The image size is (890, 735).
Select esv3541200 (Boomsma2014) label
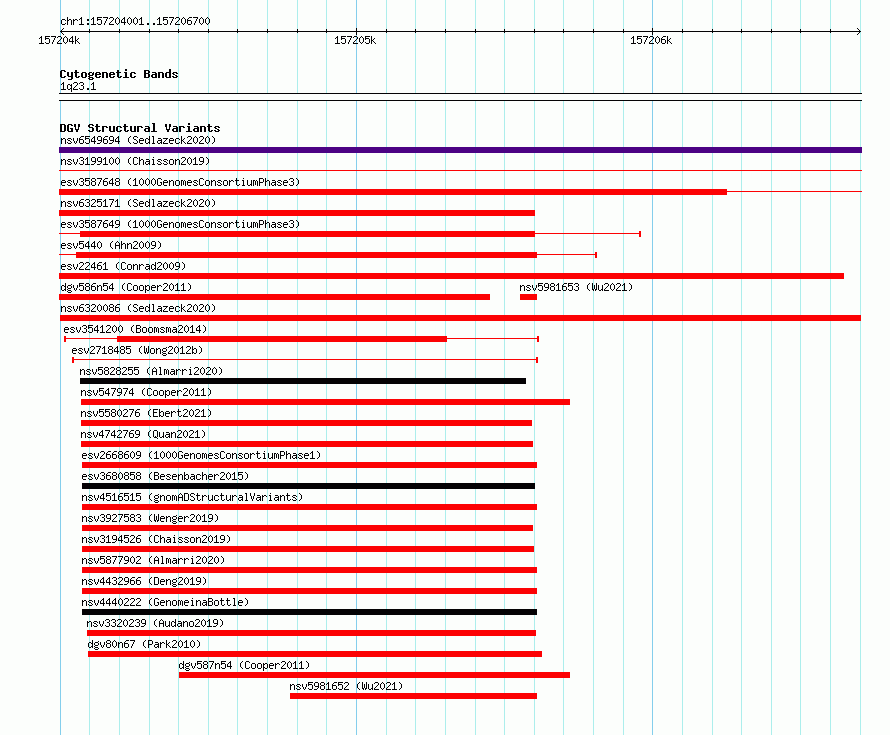coord(135,329)
